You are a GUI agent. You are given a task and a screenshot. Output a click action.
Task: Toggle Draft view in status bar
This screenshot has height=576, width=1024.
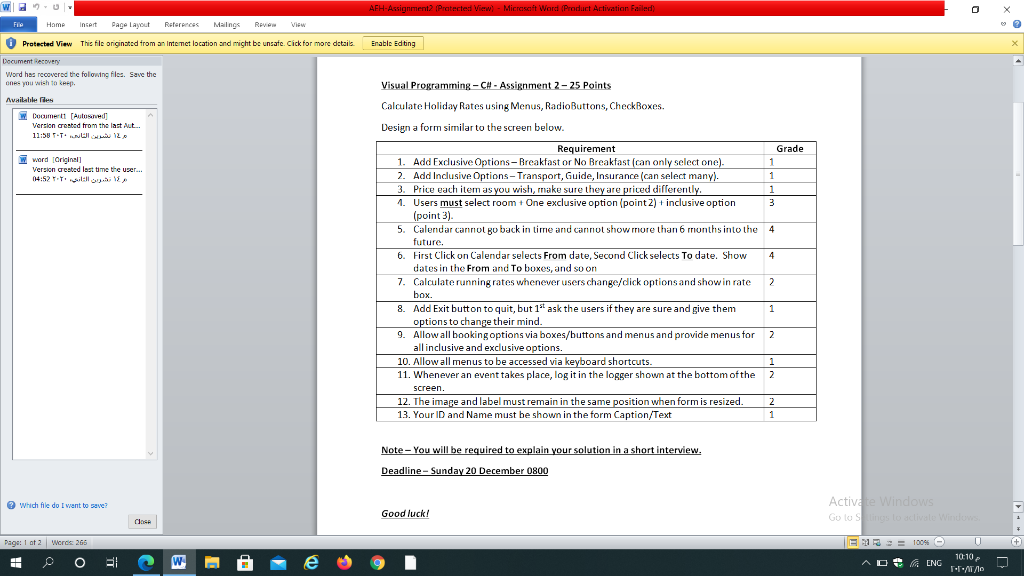901,542
